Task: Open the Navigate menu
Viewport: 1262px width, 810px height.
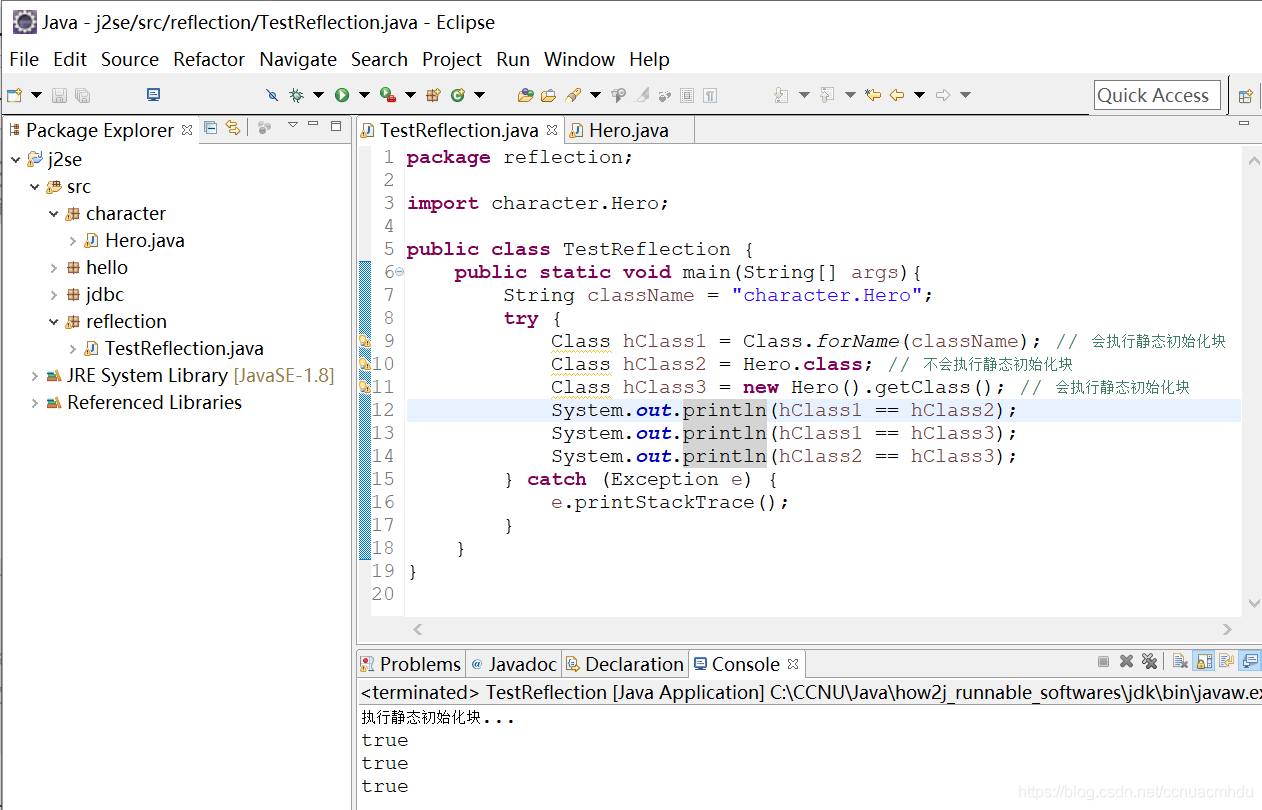Action: [298, 59]
